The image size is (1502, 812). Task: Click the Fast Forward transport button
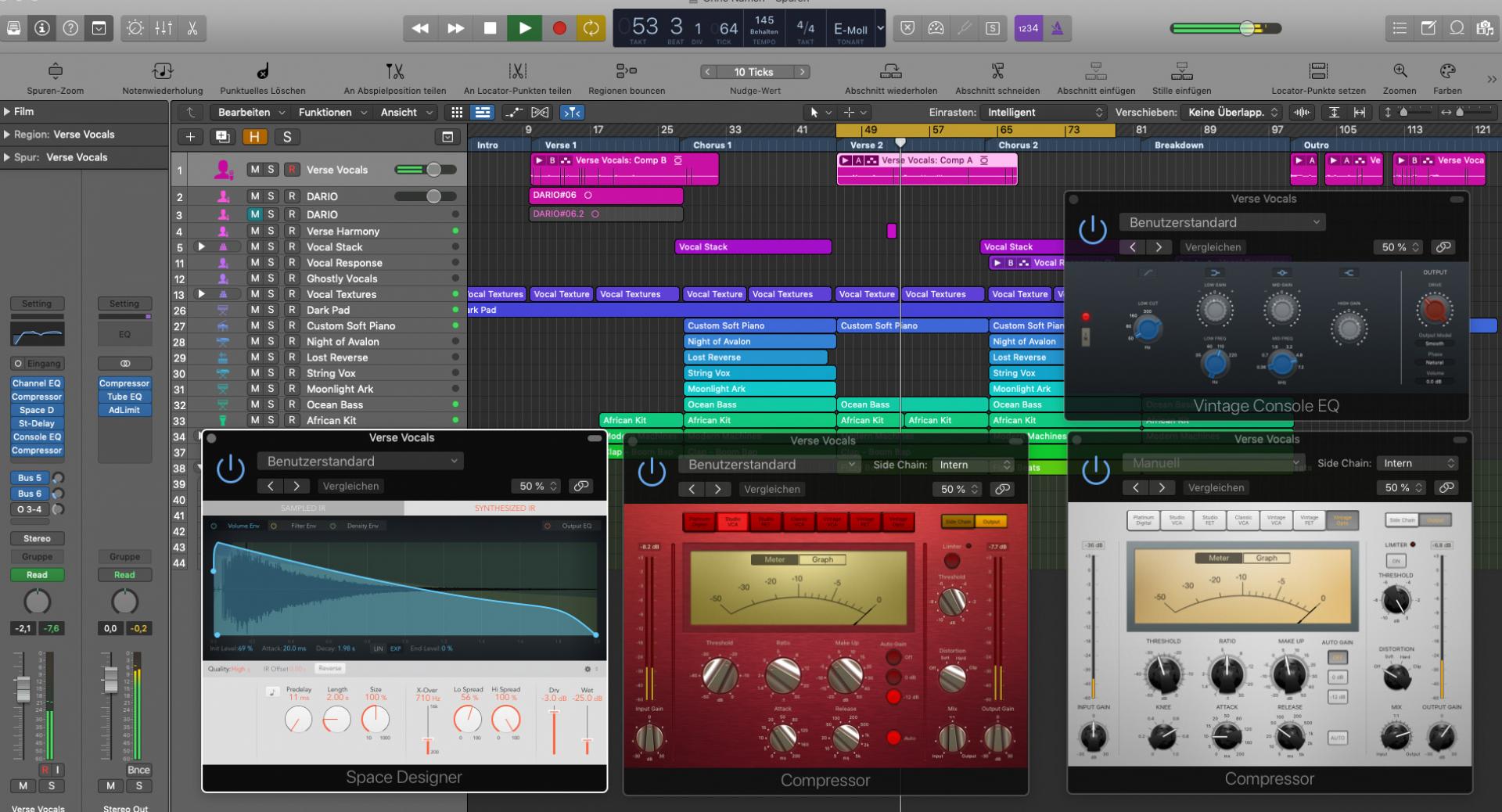(455, 28)
